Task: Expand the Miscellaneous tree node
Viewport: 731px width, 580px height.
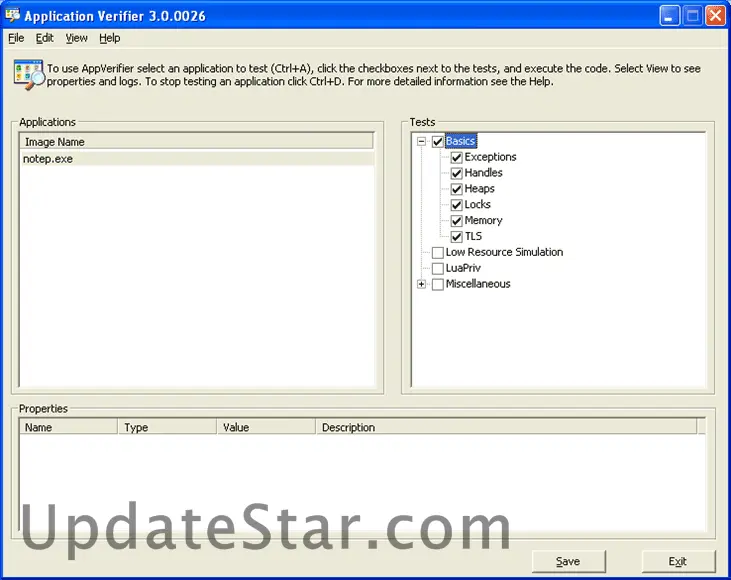Action: click(421, 284)
